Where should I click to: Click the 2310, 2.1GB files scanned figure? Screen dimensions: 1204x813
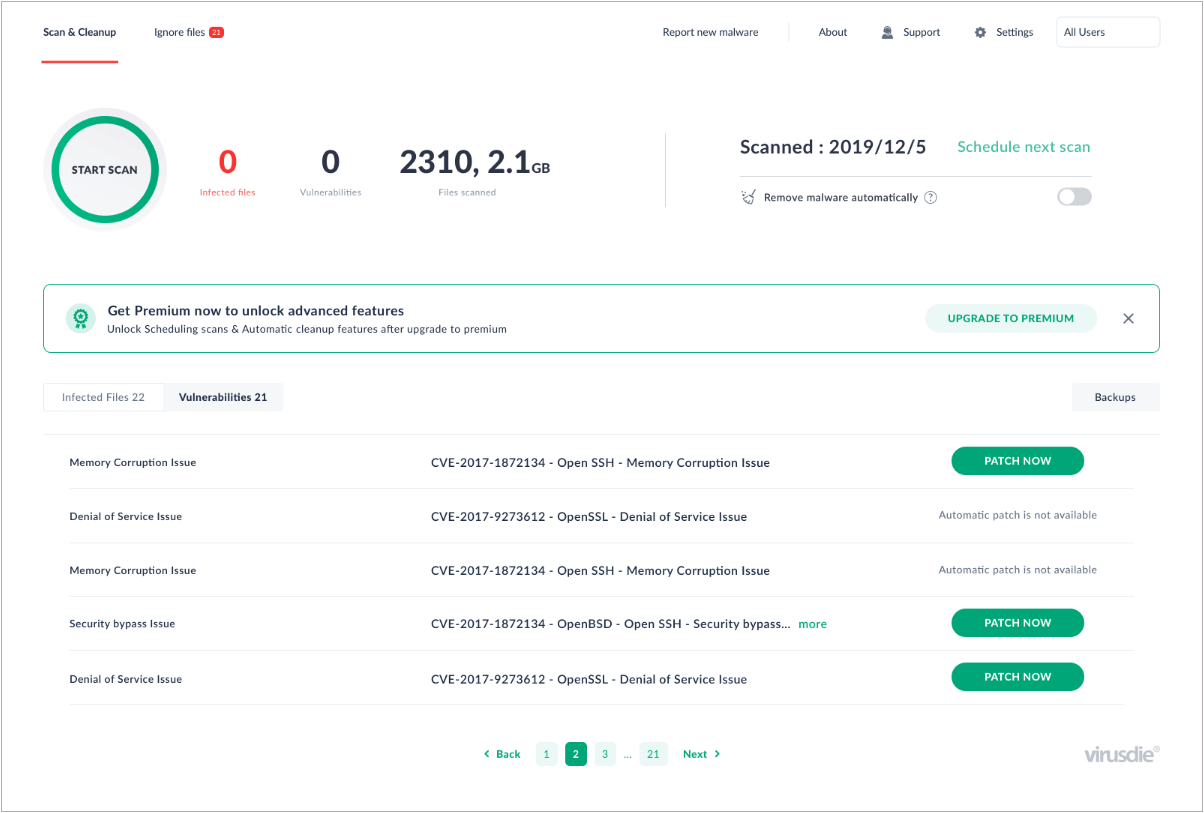(475, 162)
